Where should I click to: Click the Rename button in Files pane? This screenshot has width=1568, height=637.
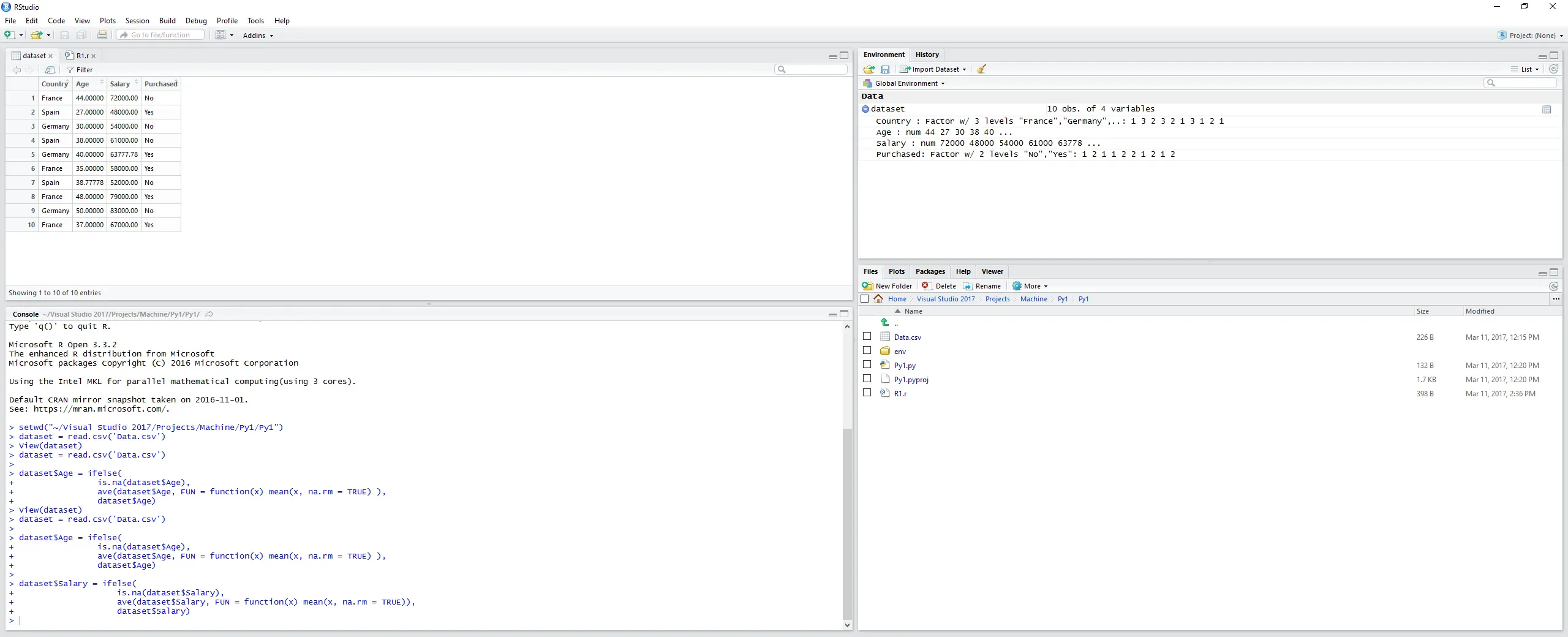point(982,286)
